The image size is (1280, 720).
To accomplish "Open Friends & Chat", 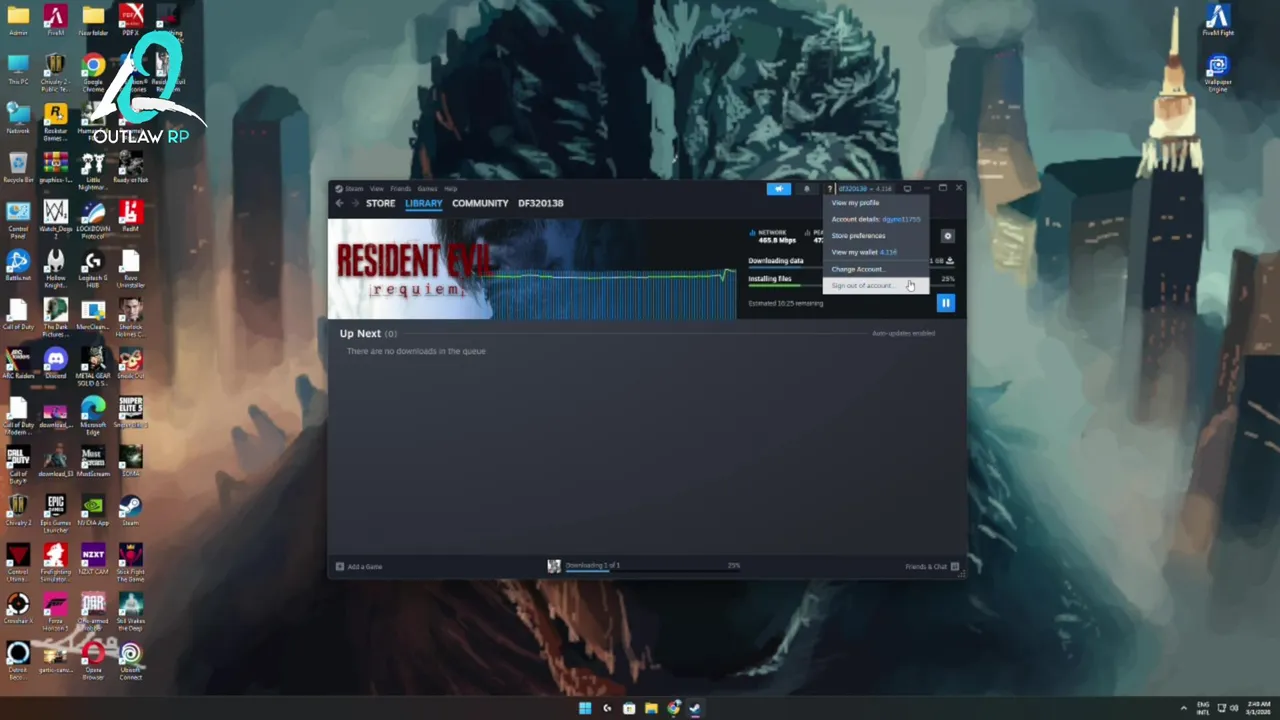I will 932,567.
